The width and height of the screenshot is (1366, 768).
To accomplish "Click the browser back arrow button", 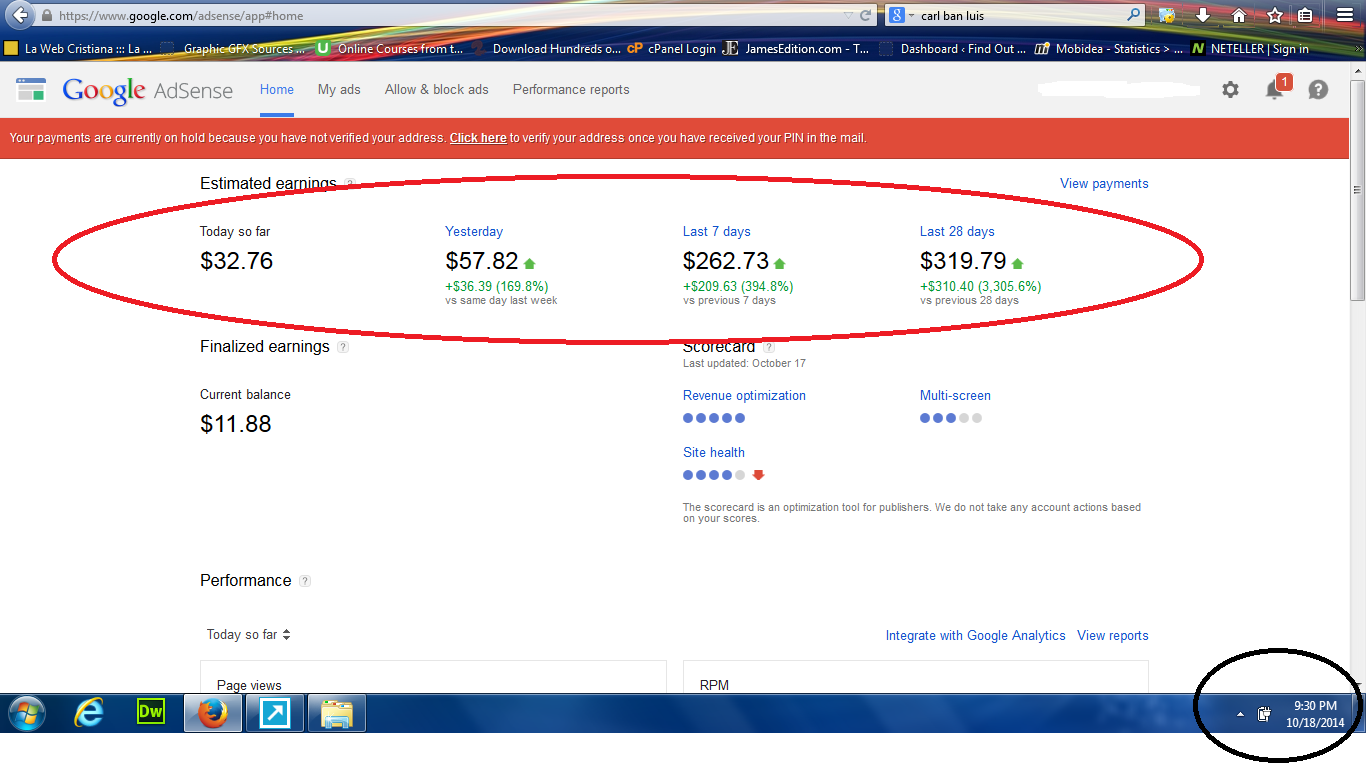I will [x=19, y=15].
